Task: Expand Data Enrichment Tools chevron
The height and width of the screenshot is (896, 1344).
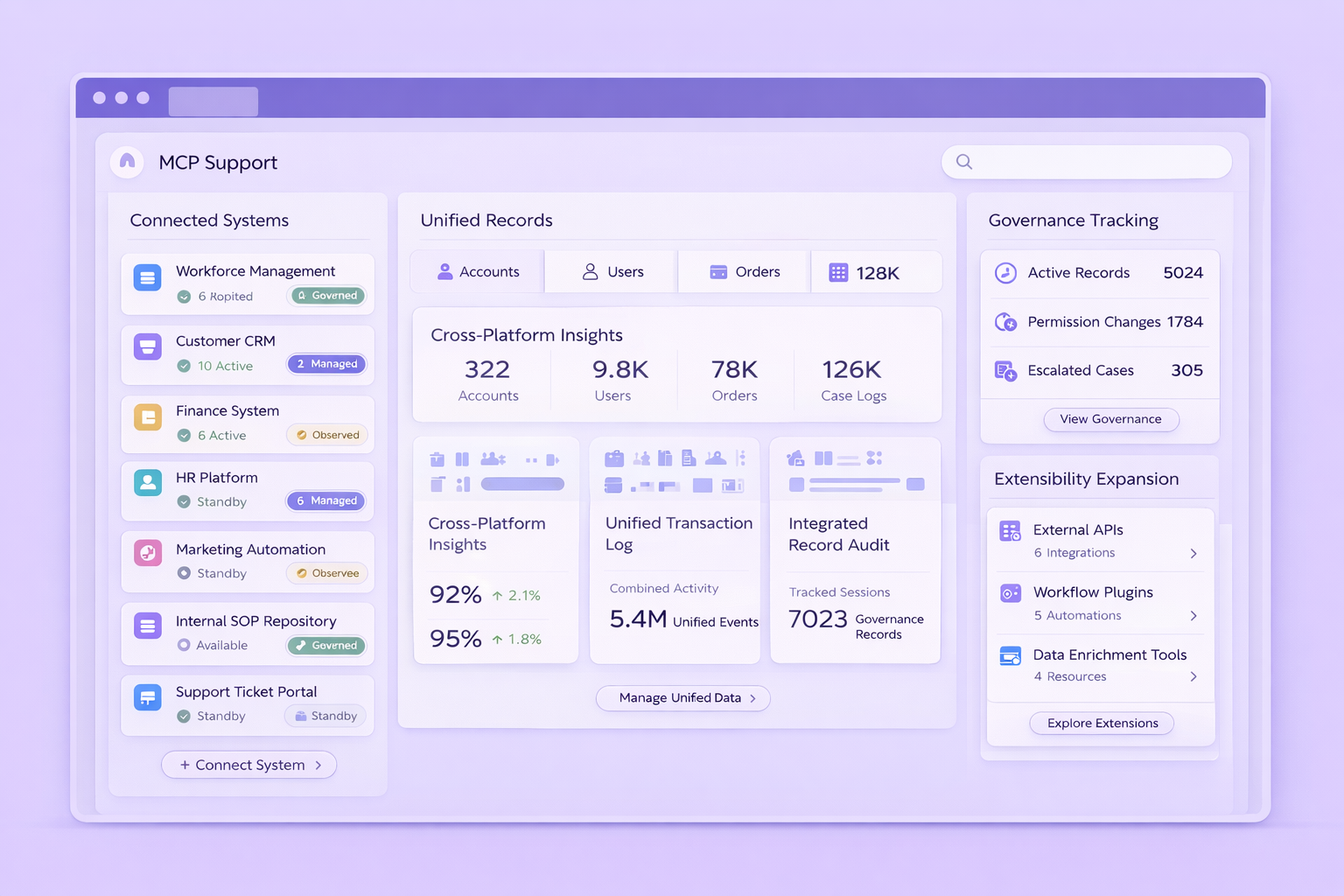Action: pos(1193,676)
